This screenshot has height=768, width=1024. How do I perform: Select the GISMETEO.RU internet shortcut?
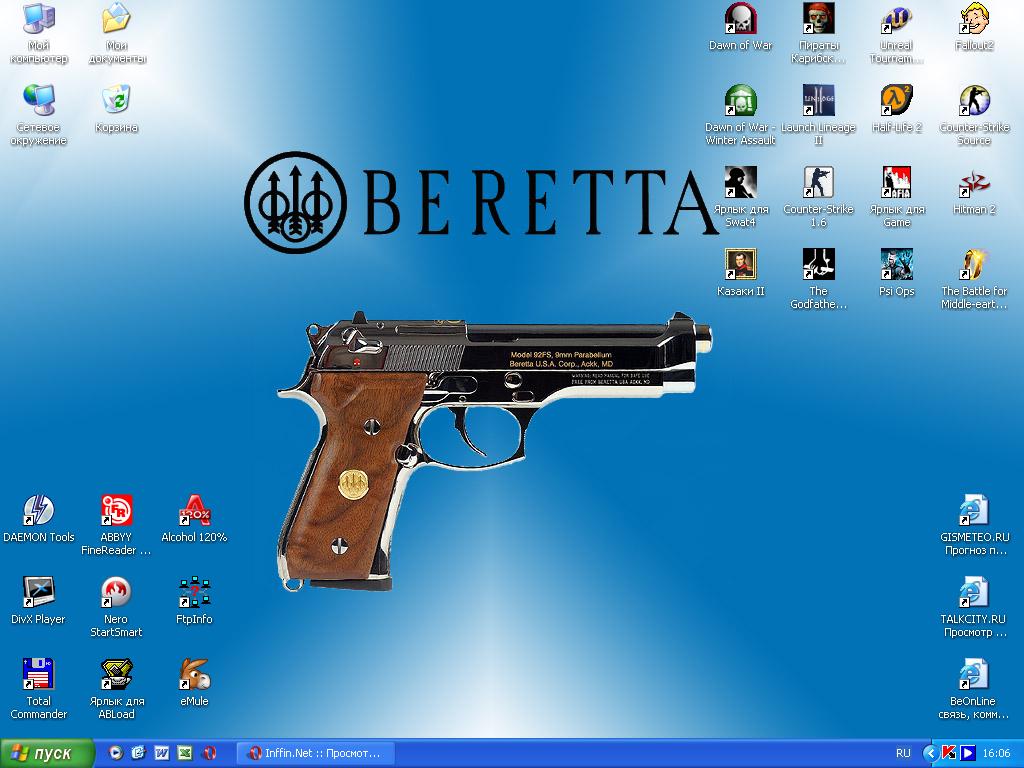[x=974, y=511]
